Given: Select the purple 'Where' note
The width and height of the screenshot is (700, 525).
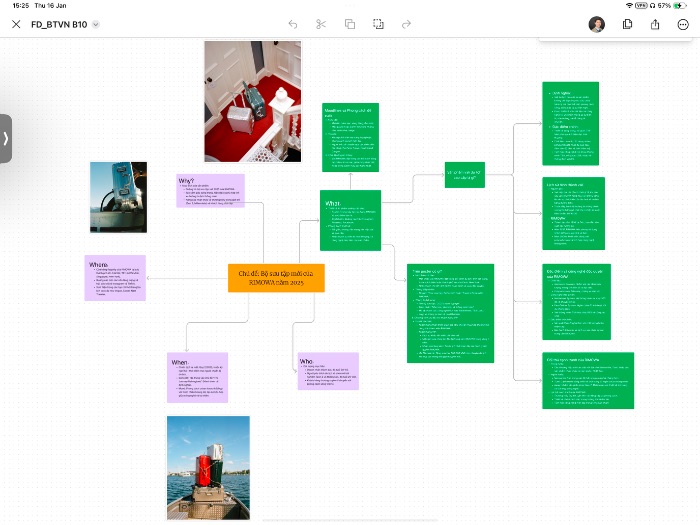Looking at the screenshot, I should [115, 278].
